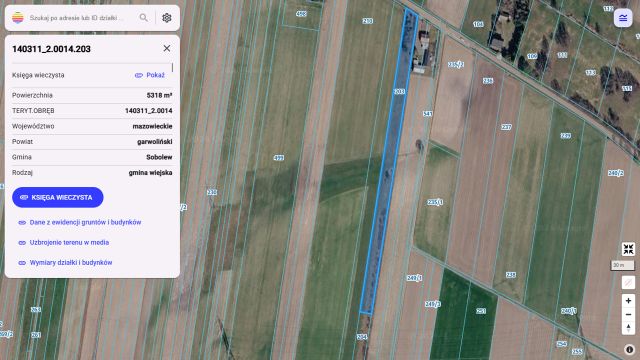This screenshot has width=640, height=360.
Task: Open settings gear next to search
Action: click(167, 18)
